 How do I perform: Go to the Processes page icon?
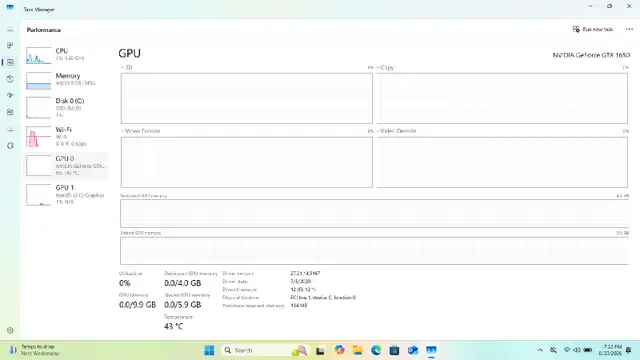tap(10, 45)
